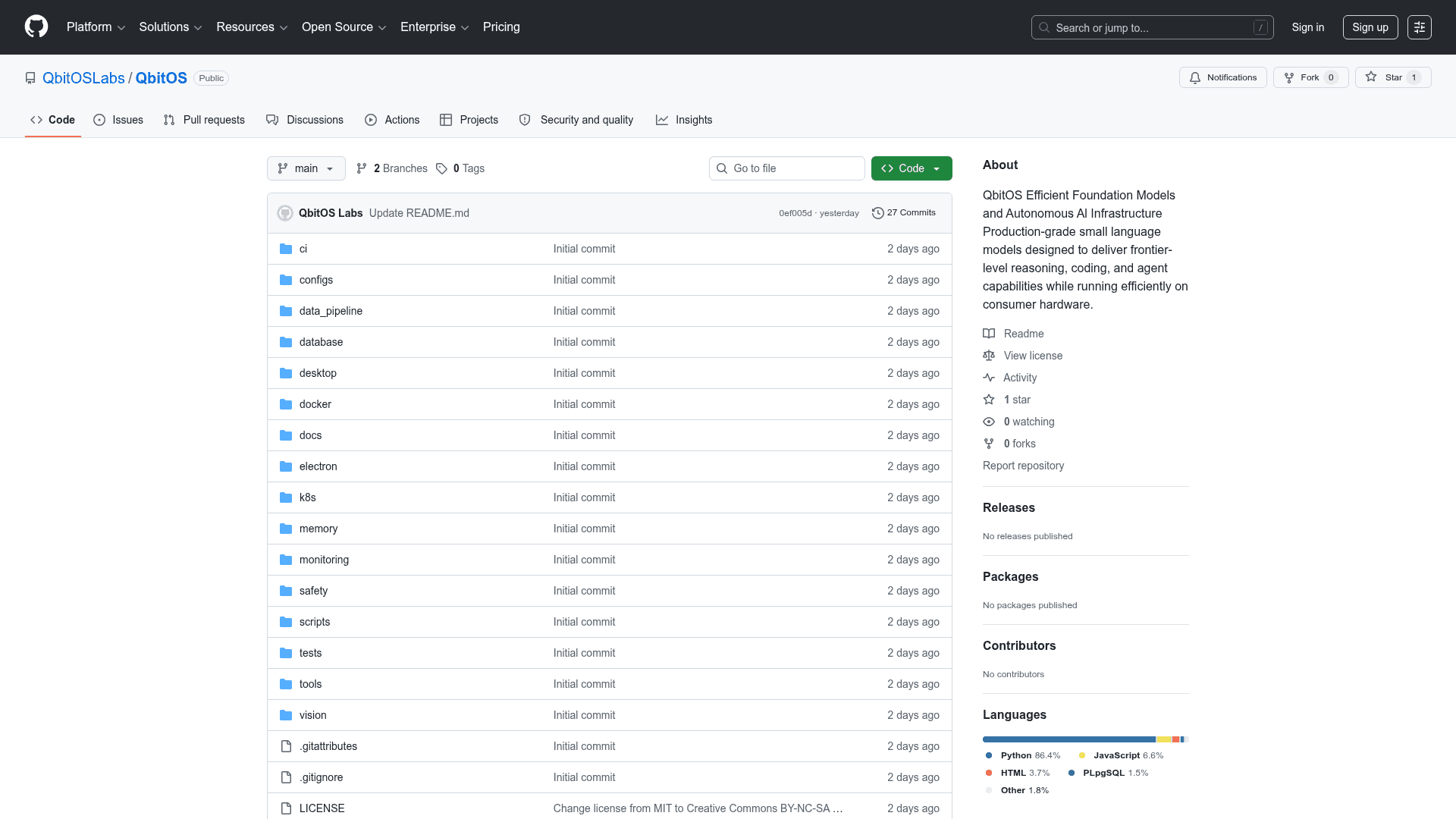The height and width of the screenshot is (819, 1456).
Task: Open the Notifications bell button
Action: click(x=1222, y=77)
